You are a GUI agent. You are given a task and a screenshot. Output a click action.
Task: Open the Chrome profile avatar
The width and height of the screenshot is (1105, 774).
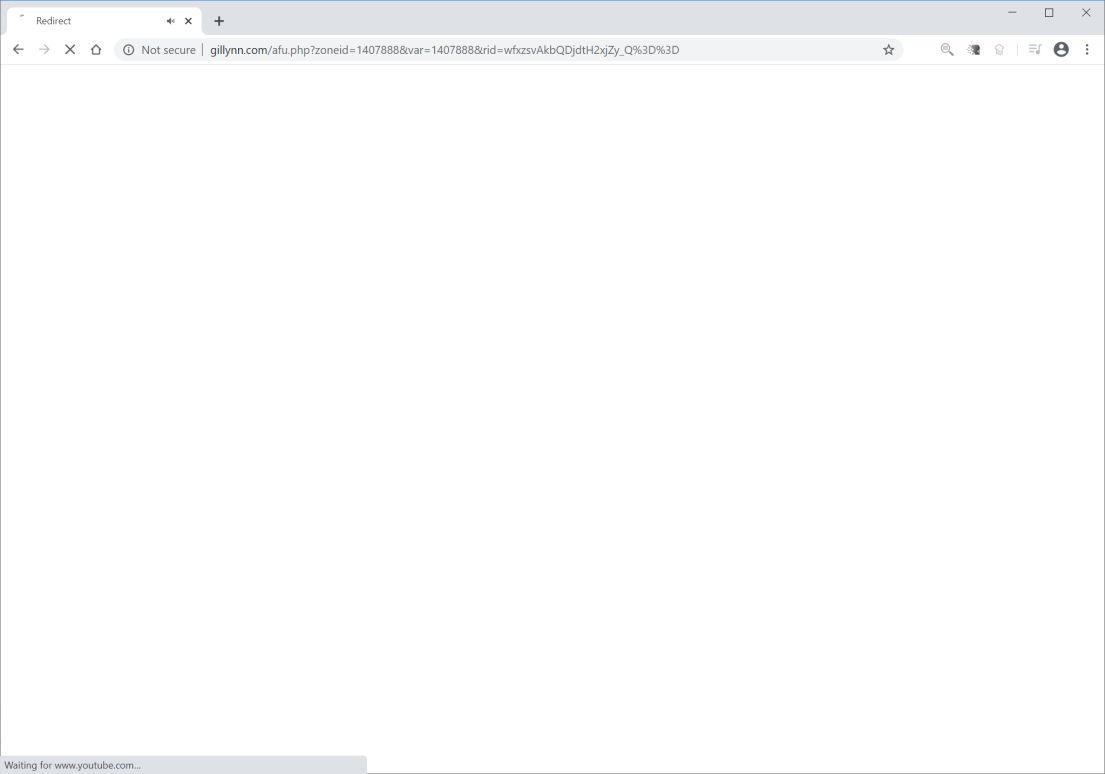[x=1061, y=49]
